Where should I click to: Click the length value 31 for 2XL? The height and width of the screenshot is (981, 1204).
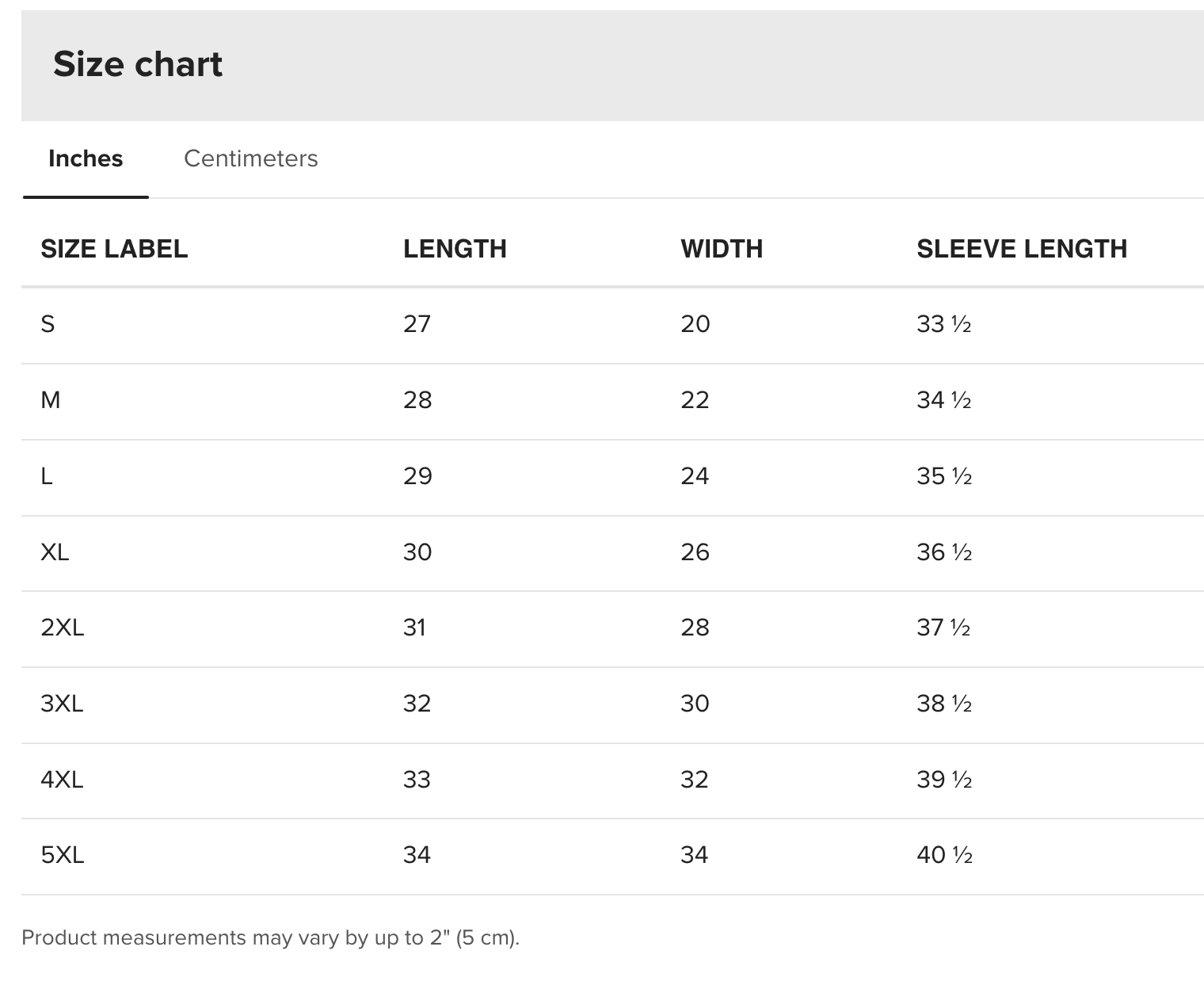point(414,628)
